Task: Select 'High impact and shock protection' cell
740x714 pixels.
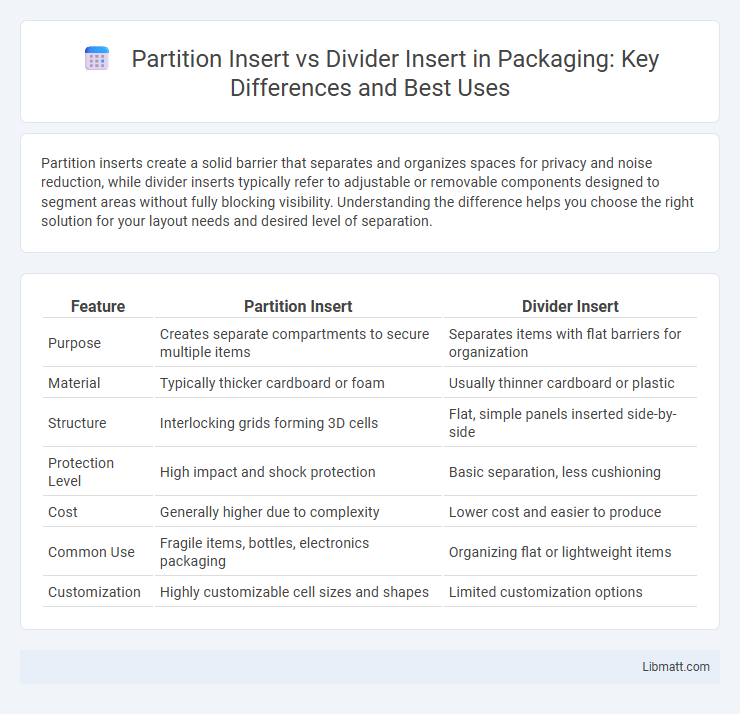Action: pyautogui.click(x=298, y=472)
